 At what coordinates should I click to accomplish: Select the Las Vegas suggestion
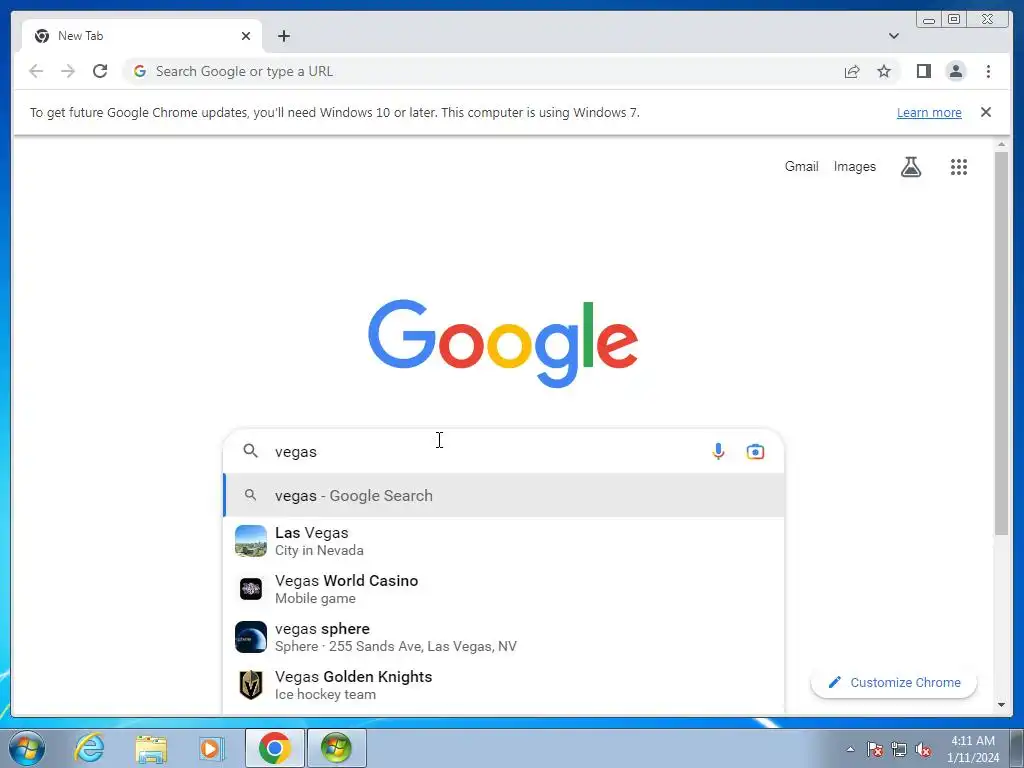coord(504,541)
